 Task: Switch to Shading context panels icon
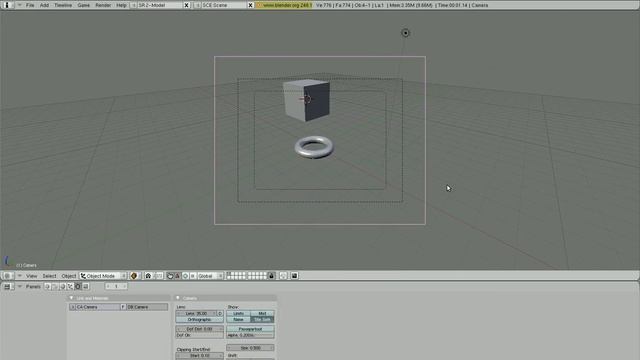63,287
